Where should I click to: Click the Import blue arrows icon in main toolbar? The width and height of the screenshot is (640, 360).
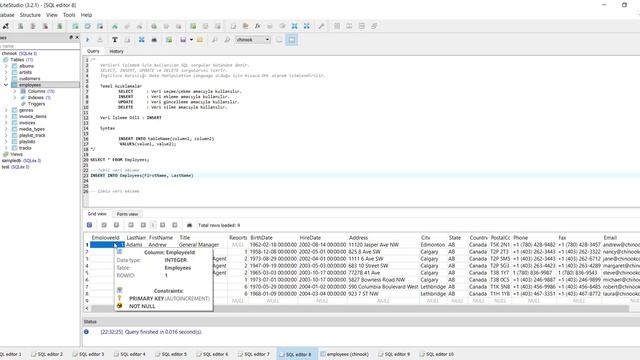pos(294,26)
